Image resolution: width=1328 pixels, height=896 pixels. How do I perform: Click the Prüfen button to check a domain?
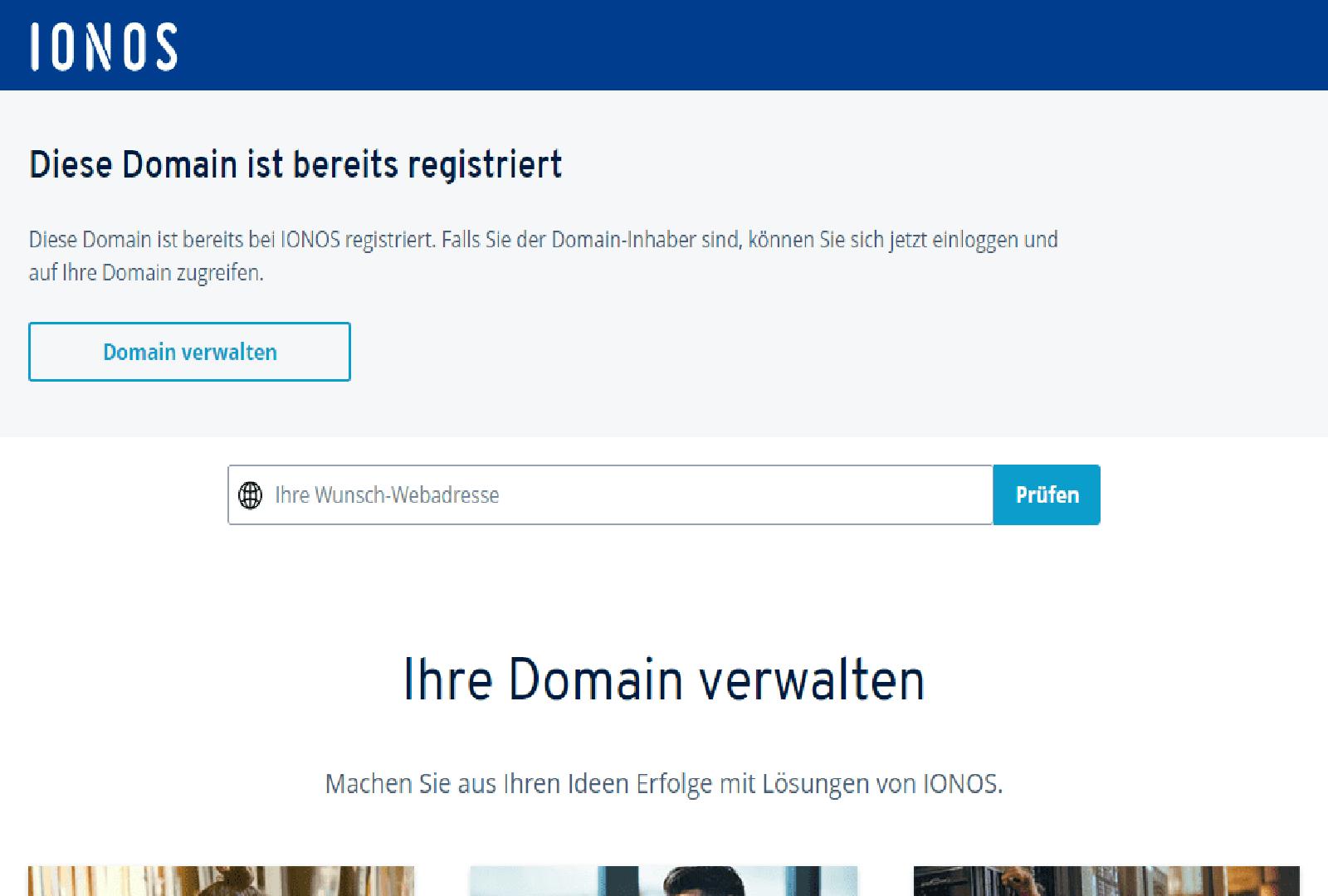click(x=1047, y=494)
